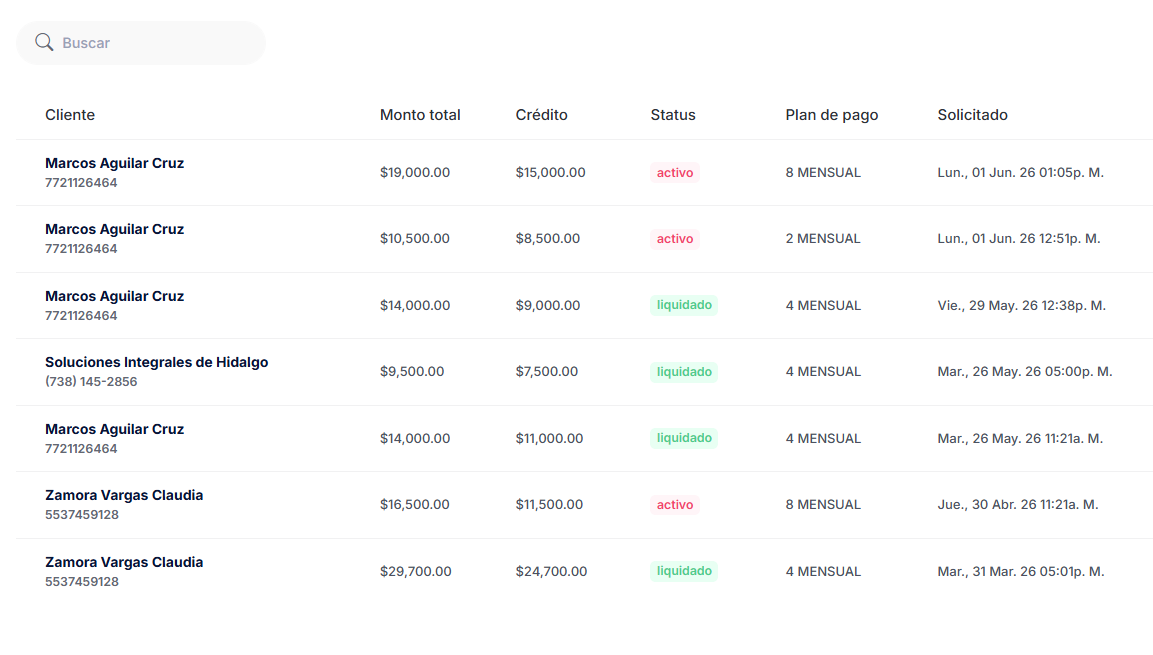Click the activo badge for $8,500.00 credit
Image resolution: width=1153 pixels, height=655 pixels.
point(674,239)
